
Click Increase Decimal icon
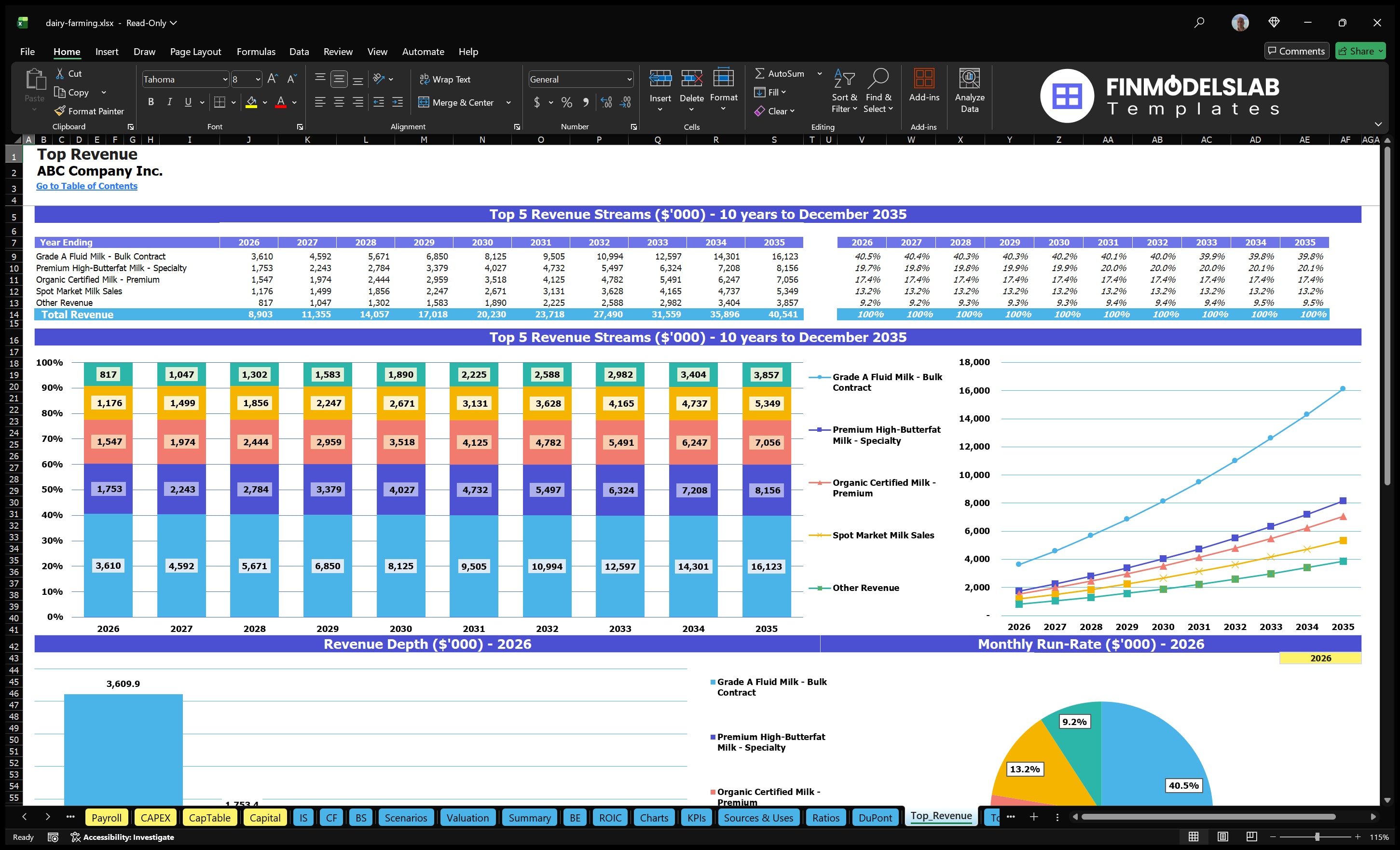click(605, 103)
